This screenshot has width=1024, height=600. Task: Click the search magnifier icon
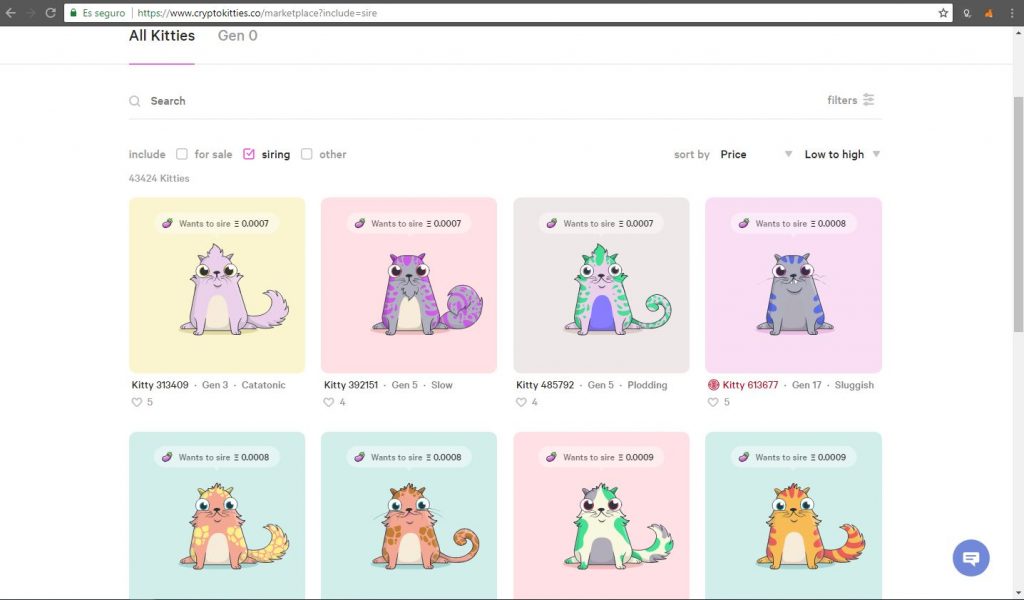click(x=135, y=101)
